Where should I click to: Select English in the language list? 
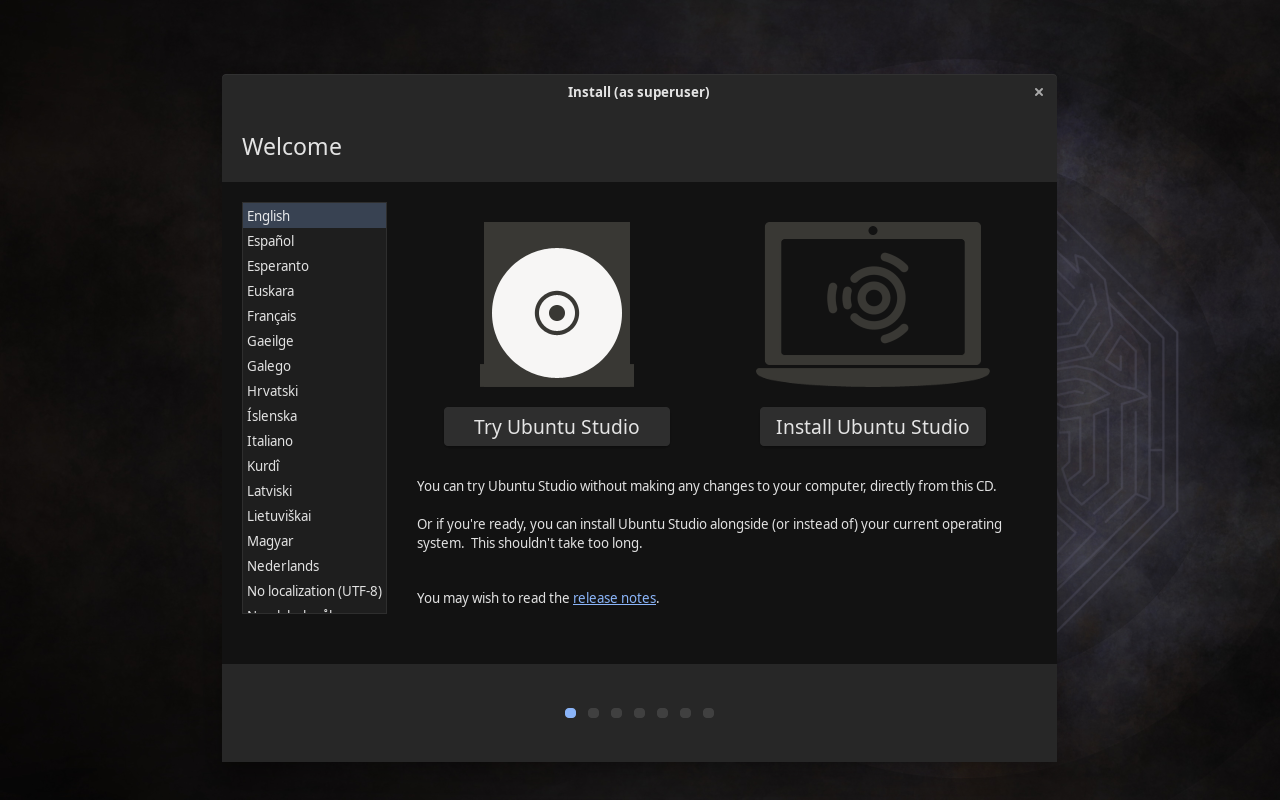[269, 216]
